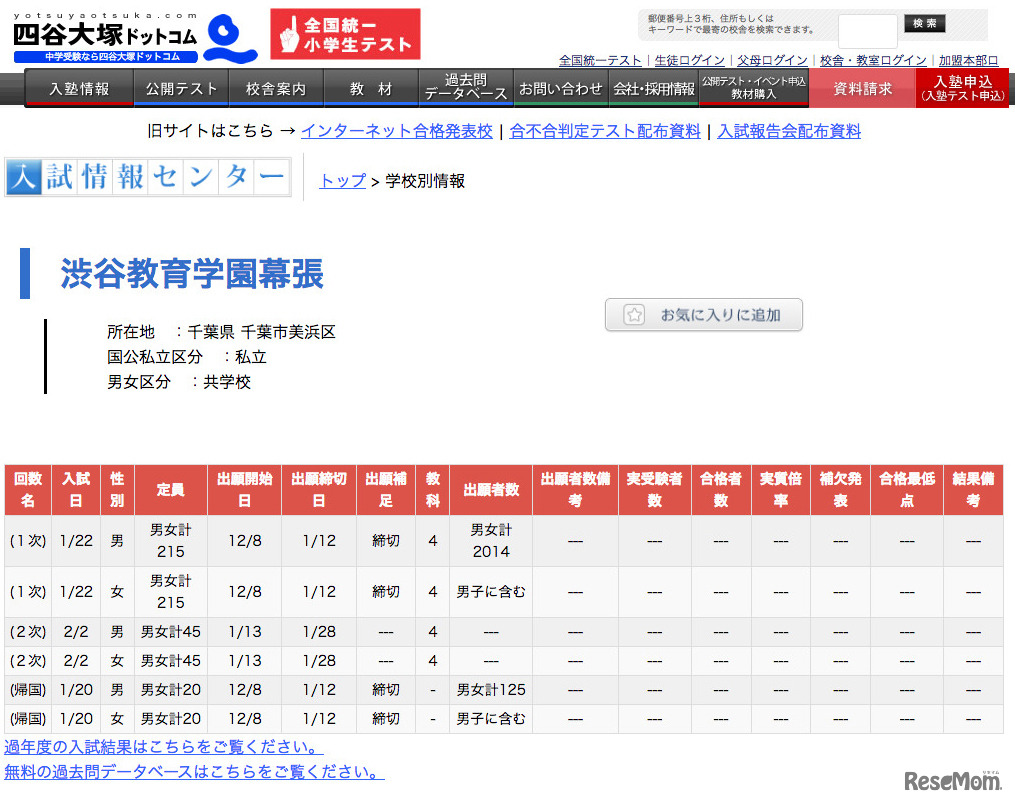The image size is (1015, 804).
Task: Open the 校舎案内 menu item
Action: (x=275, y=89)
